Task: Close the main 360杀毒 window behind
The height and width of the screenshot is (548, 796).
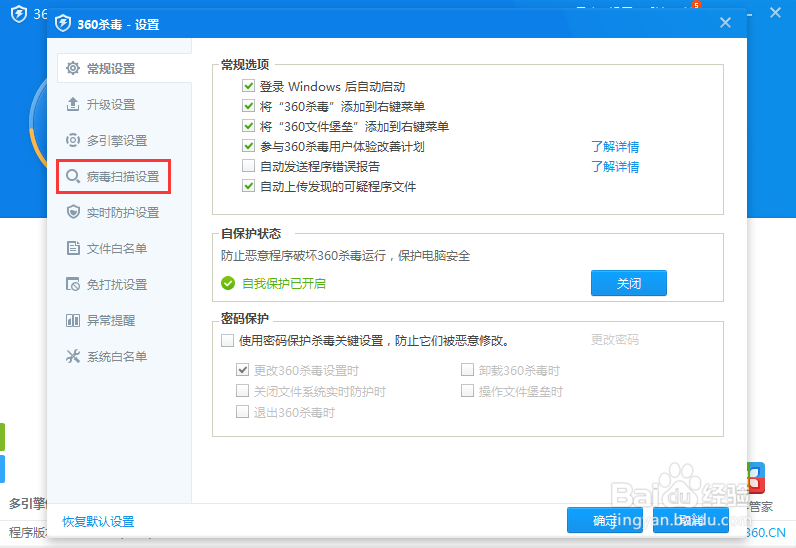Action: [775, 13]
